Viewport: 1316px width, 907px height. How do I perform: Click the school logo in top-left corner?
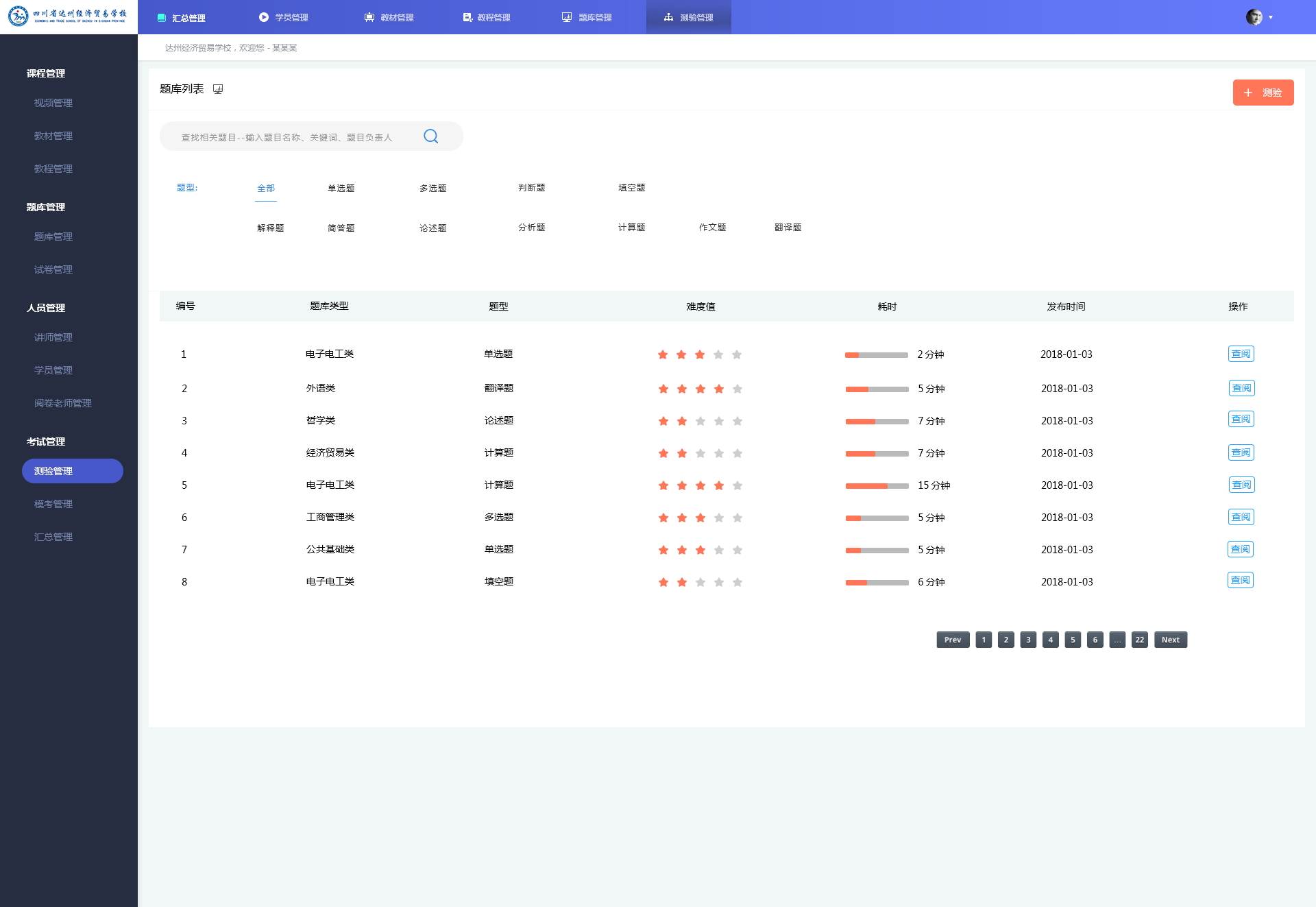pos(68,16)
